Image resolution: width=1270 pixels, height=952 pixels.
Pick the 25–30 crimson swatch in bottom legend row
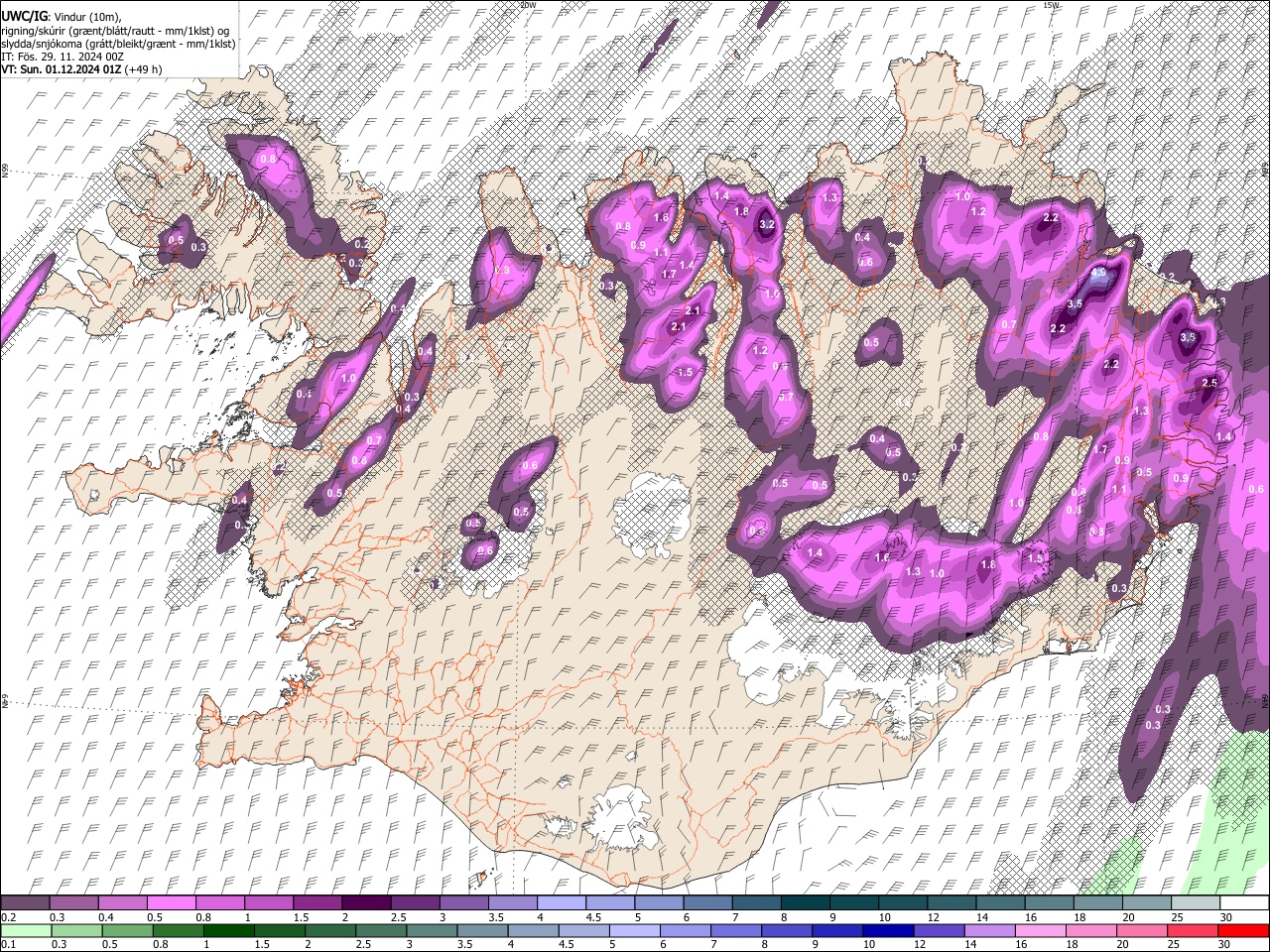click(x=1194, y=930)
